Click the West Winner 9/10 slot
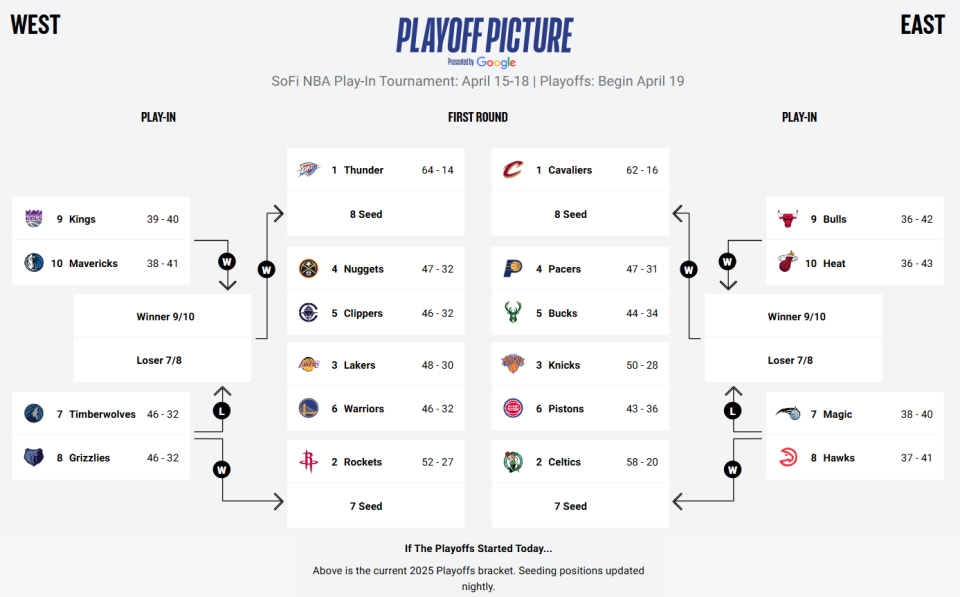The image size is (960, 597). 165,317
